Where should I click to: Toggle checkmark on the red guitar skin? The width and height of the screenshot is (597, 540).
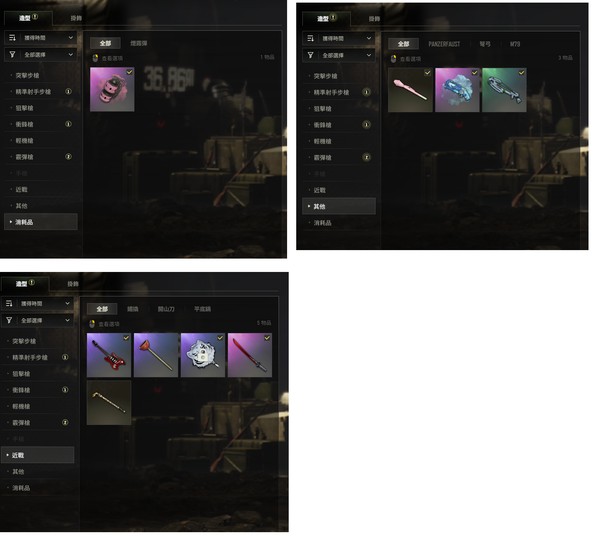tap(126, 338)
